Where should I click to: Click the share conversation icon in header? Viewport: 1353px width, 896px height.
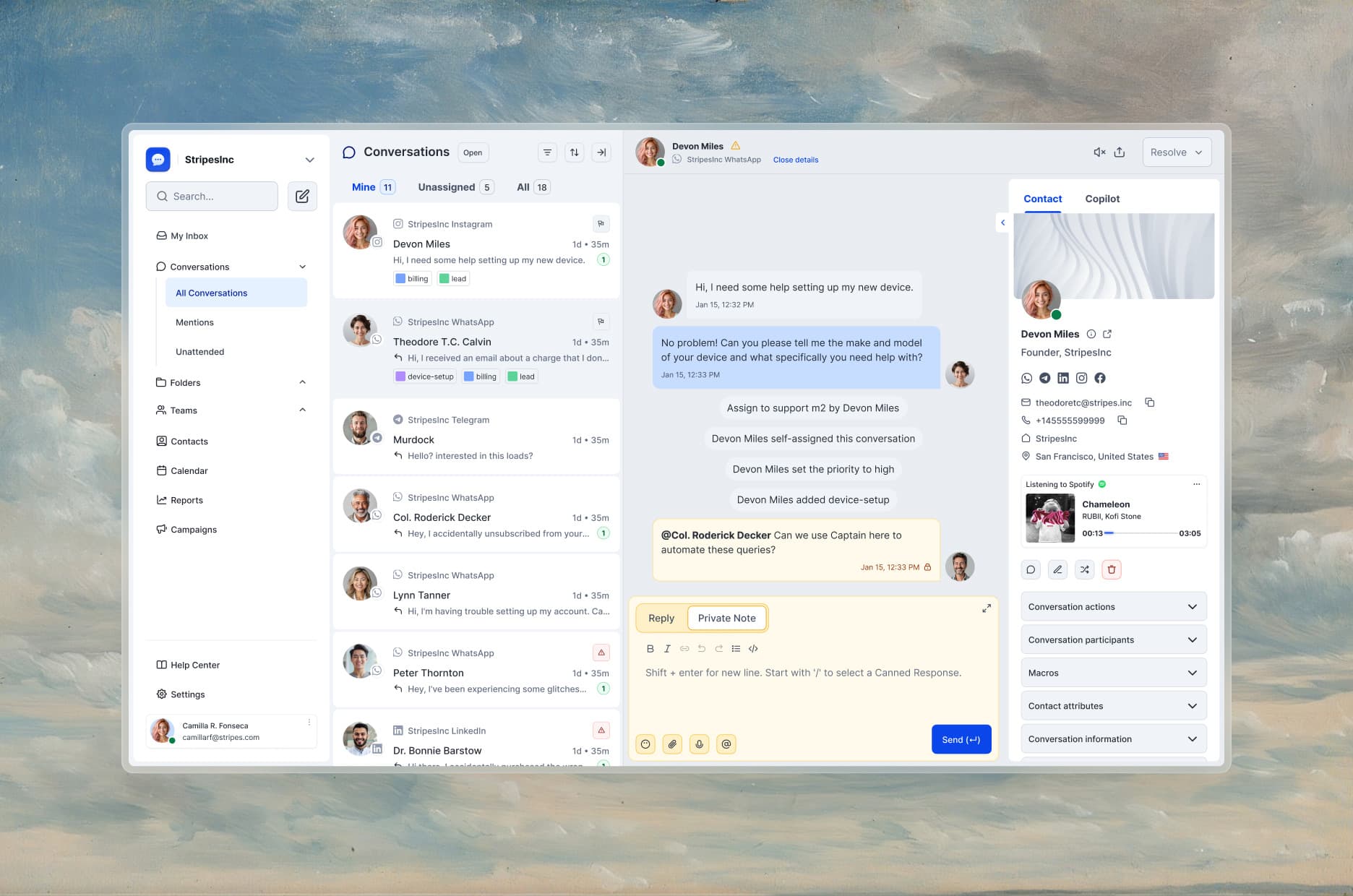[1120, 152]
